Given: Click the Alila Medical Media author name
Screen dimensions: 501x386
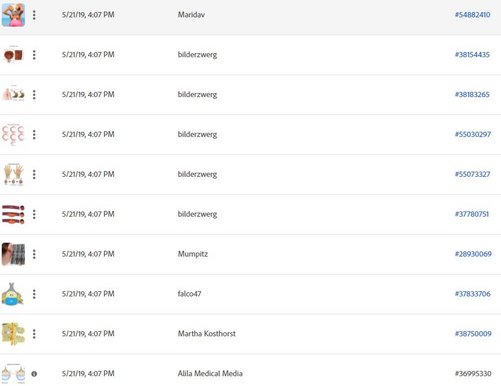Looking at the screenshot, I should [x=210, y=374].
